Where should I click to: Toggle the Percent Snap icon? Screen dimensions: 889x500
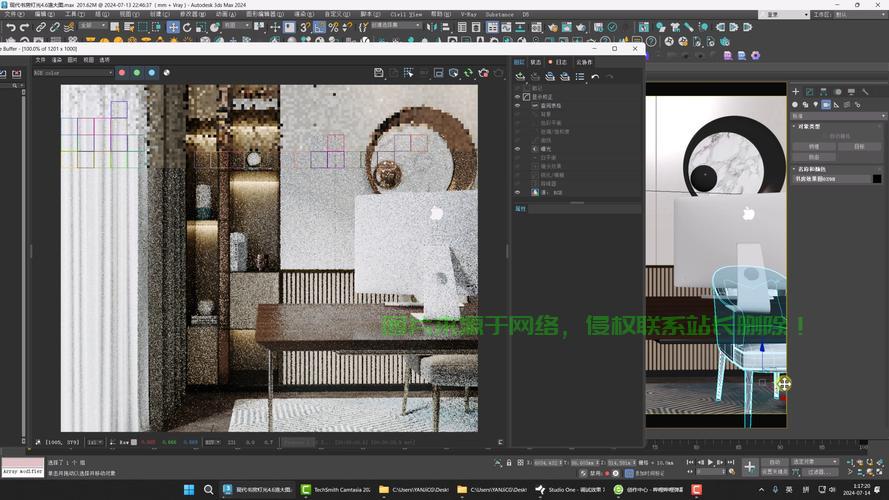point(333,27)
